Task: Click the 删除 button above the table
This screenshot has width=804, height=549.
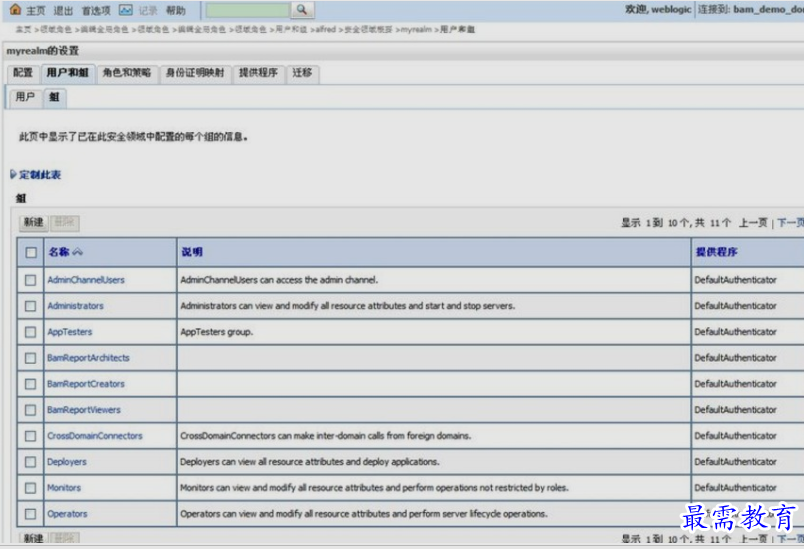Action: coord(65,222)
